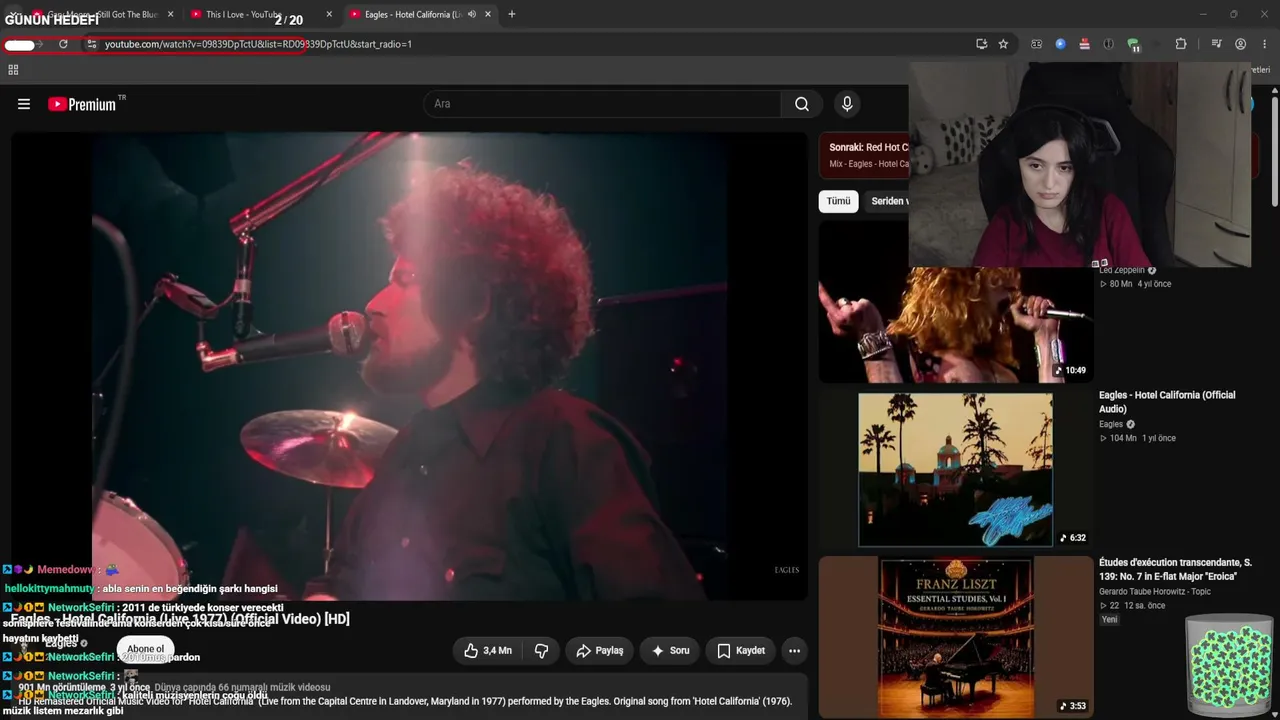This screenshot has width=1280, height=720.
Task: Open the browser profile icon
Action: tap(1240, 44)
